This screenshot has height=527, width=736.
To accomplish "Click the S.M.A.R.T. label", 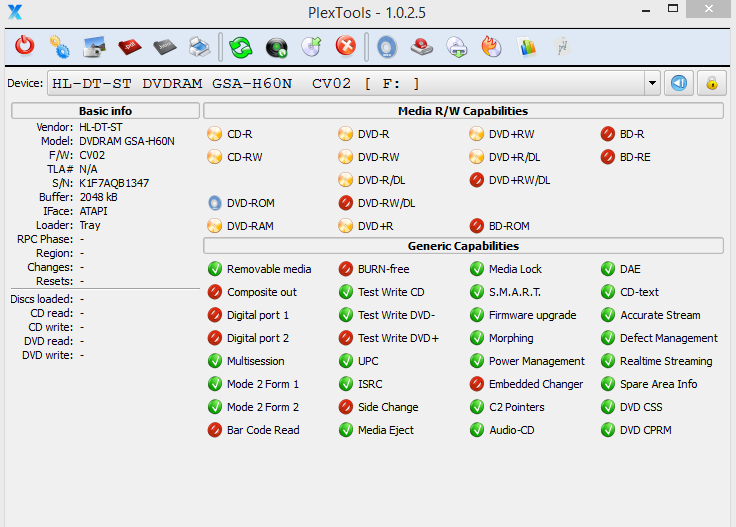I will (515, 292).
